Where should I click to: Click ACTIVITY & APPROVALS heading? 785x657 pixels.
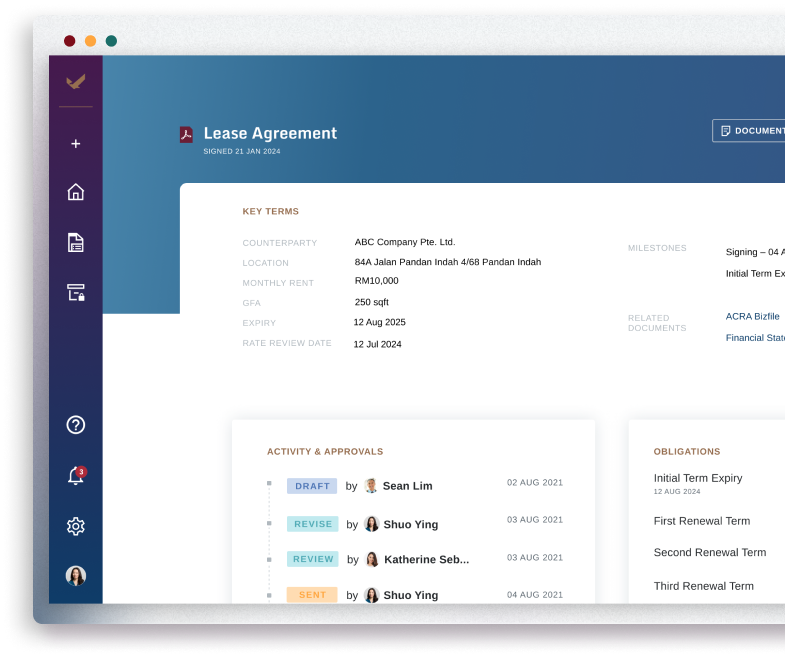tap(325, 452)
